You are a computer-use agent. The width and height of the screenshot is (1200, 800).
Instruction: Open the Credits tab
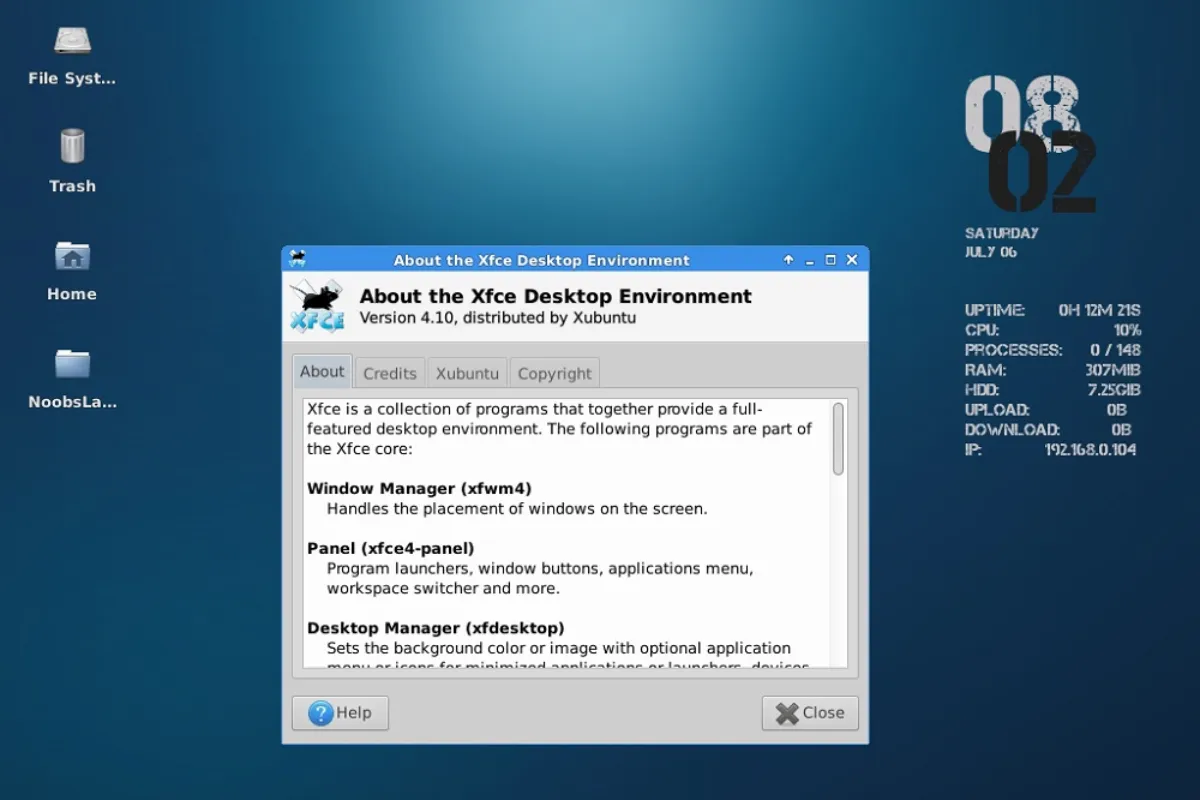coord(390,373)
